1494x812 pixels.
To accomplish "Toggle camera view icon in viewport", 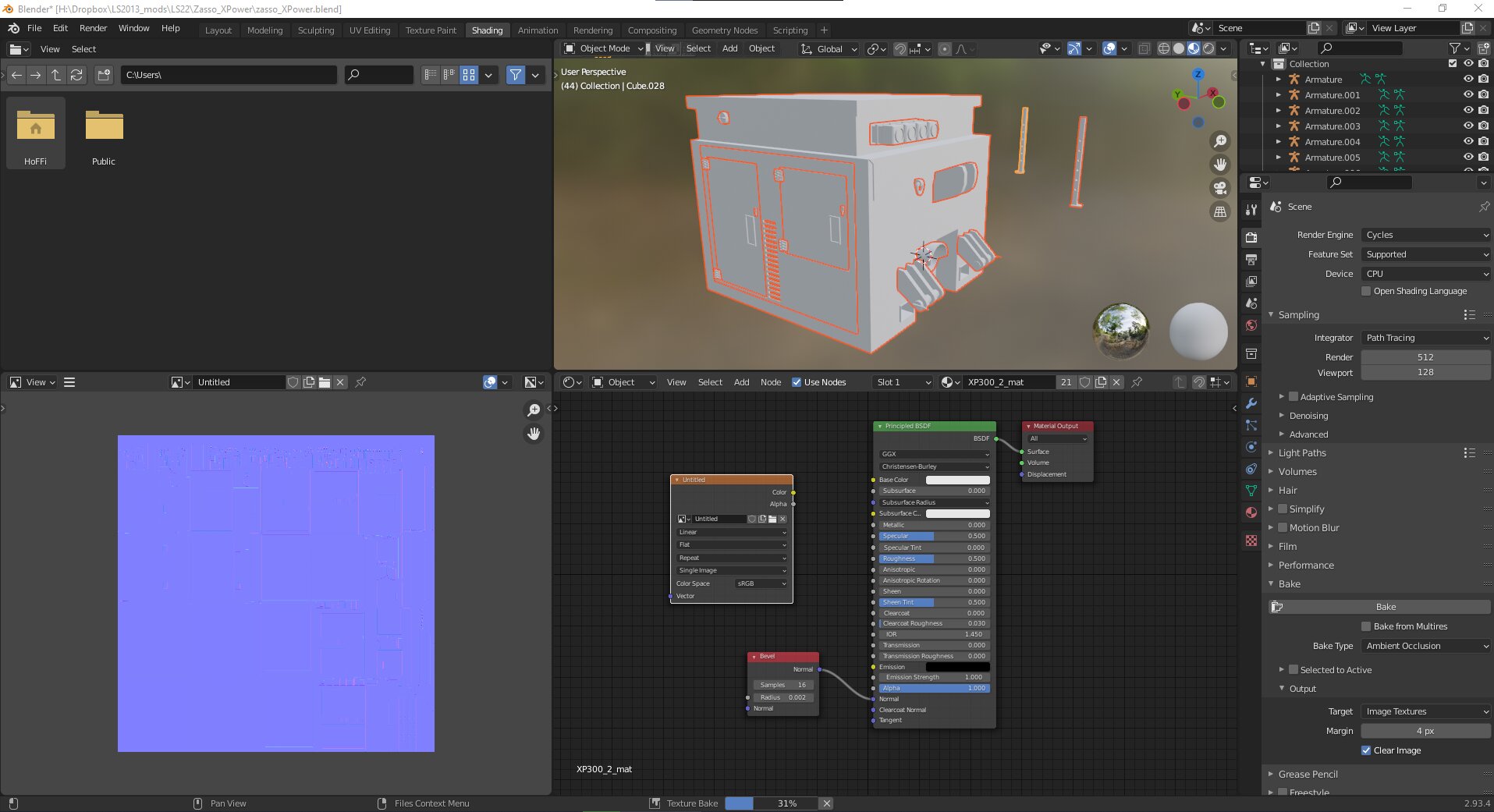I will click(x=1220, y=188).
